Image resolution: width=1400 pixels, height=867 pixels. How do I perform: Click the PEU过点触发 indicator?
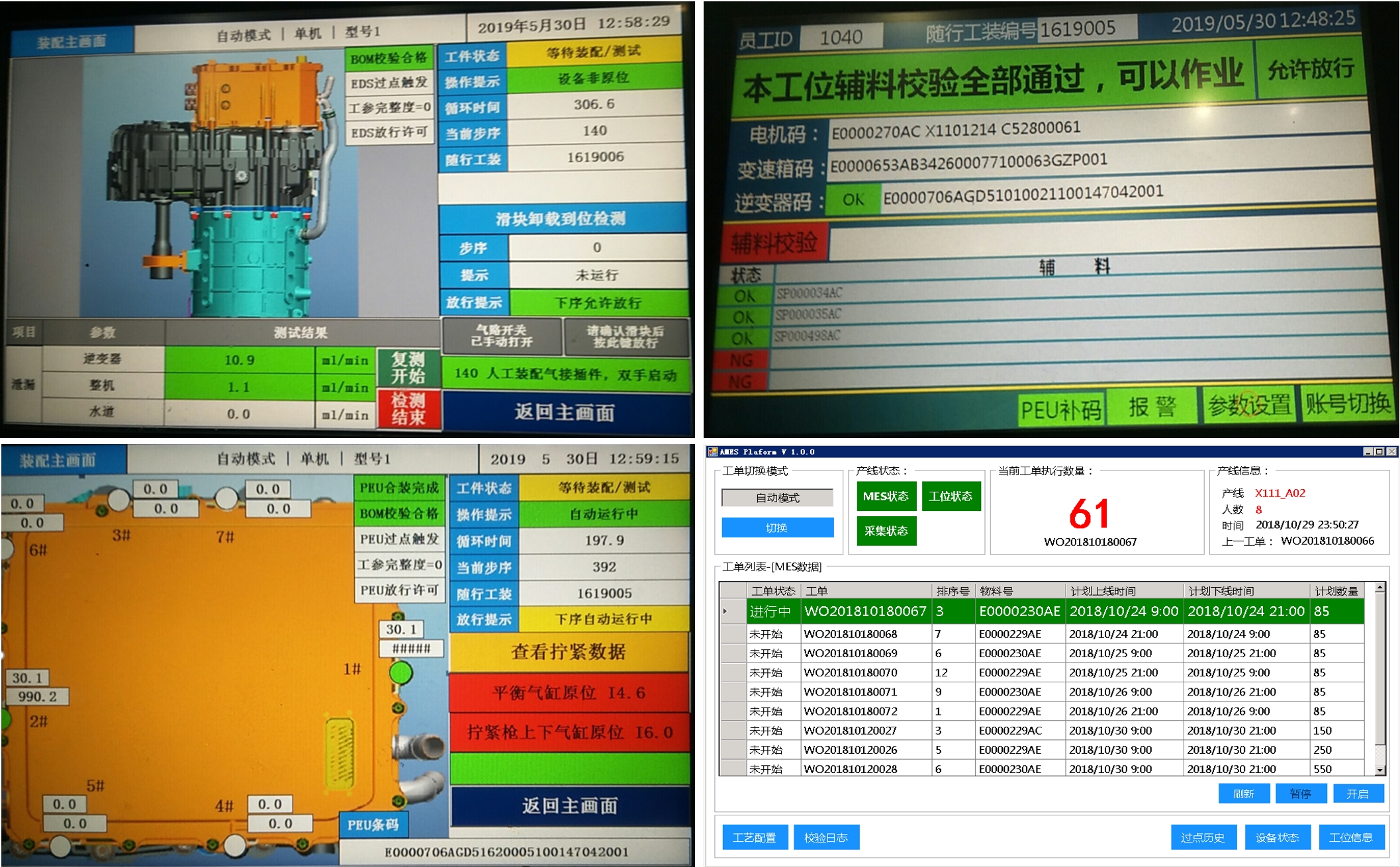[x=399, y=539]
